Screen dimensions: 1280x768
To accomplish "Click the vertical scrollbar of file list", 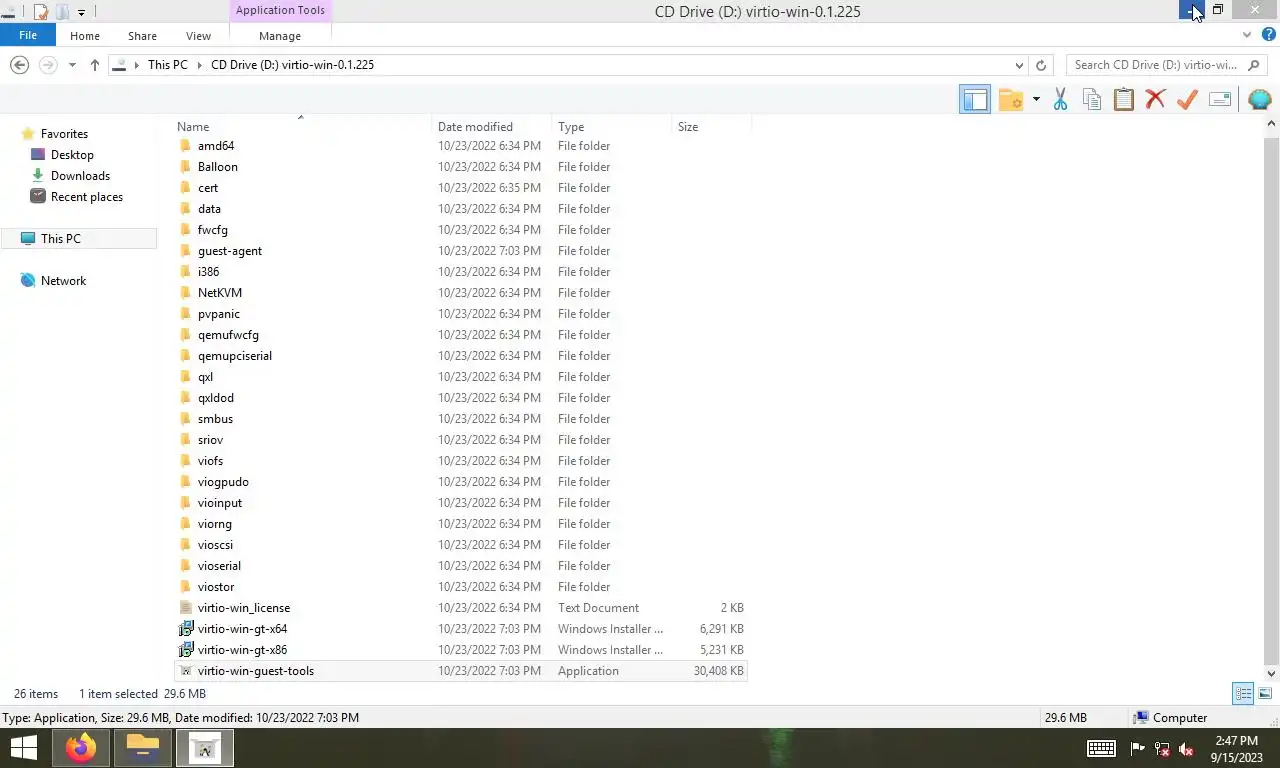I will pyautogui.click(x=1272, y=398).
